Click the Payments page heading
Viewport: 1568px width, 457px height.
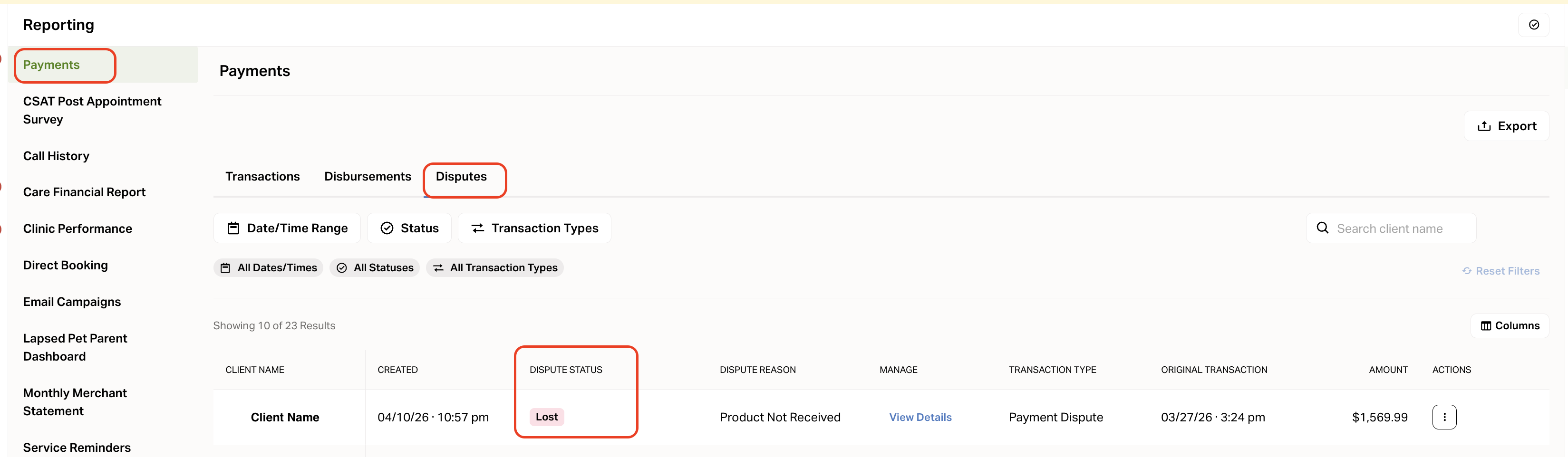click(254, 71)
